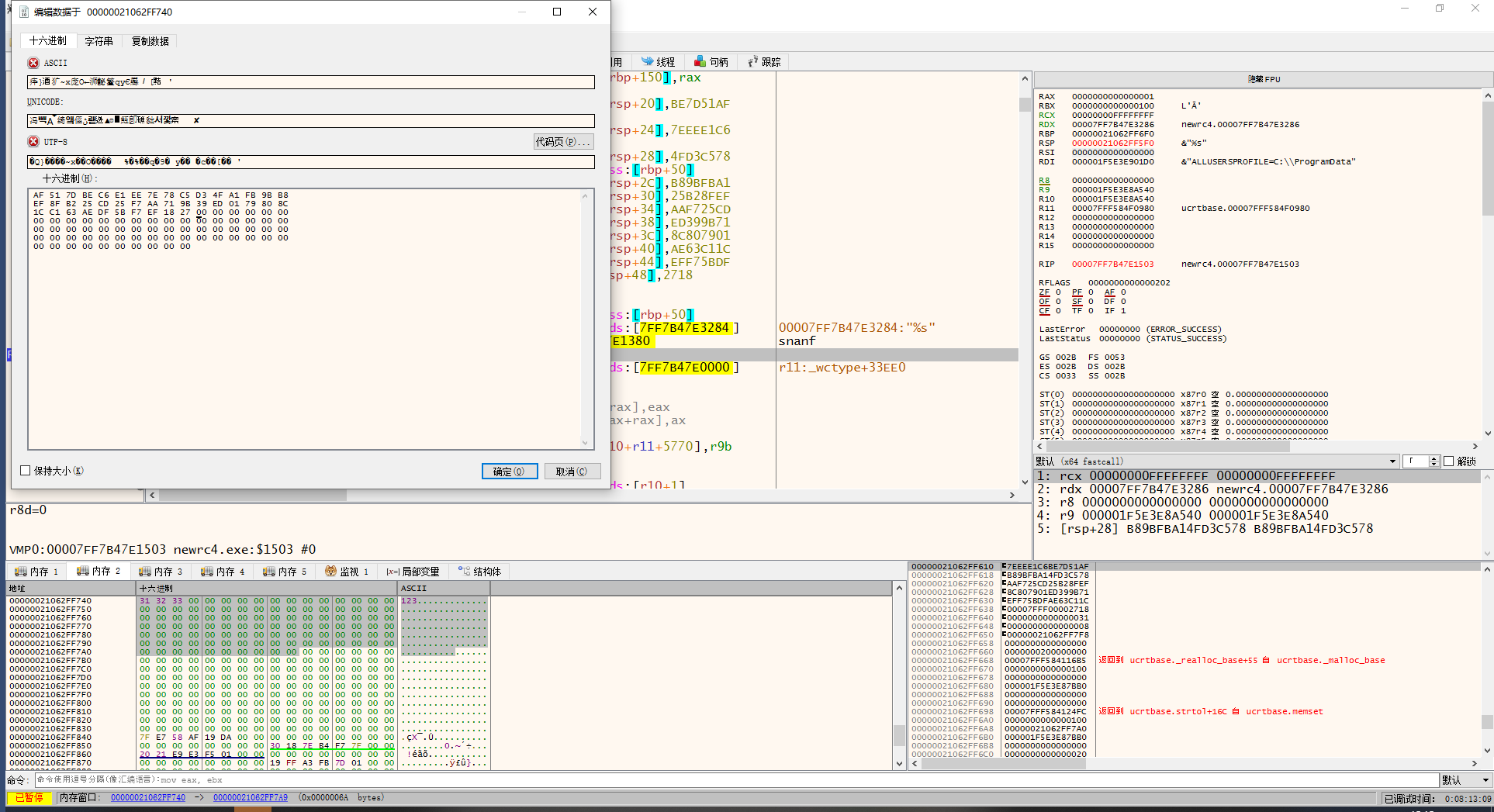Toggle the ZF flag value

[x=1058, y=292]
